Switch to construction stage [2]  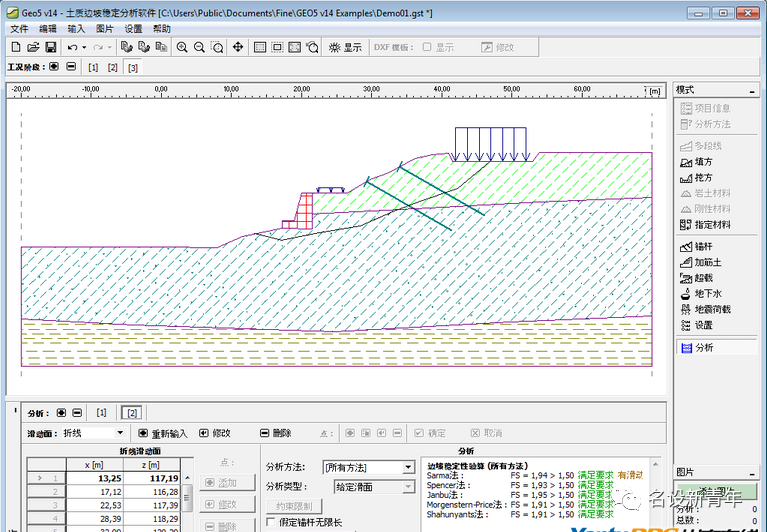(x=113, y=67)
